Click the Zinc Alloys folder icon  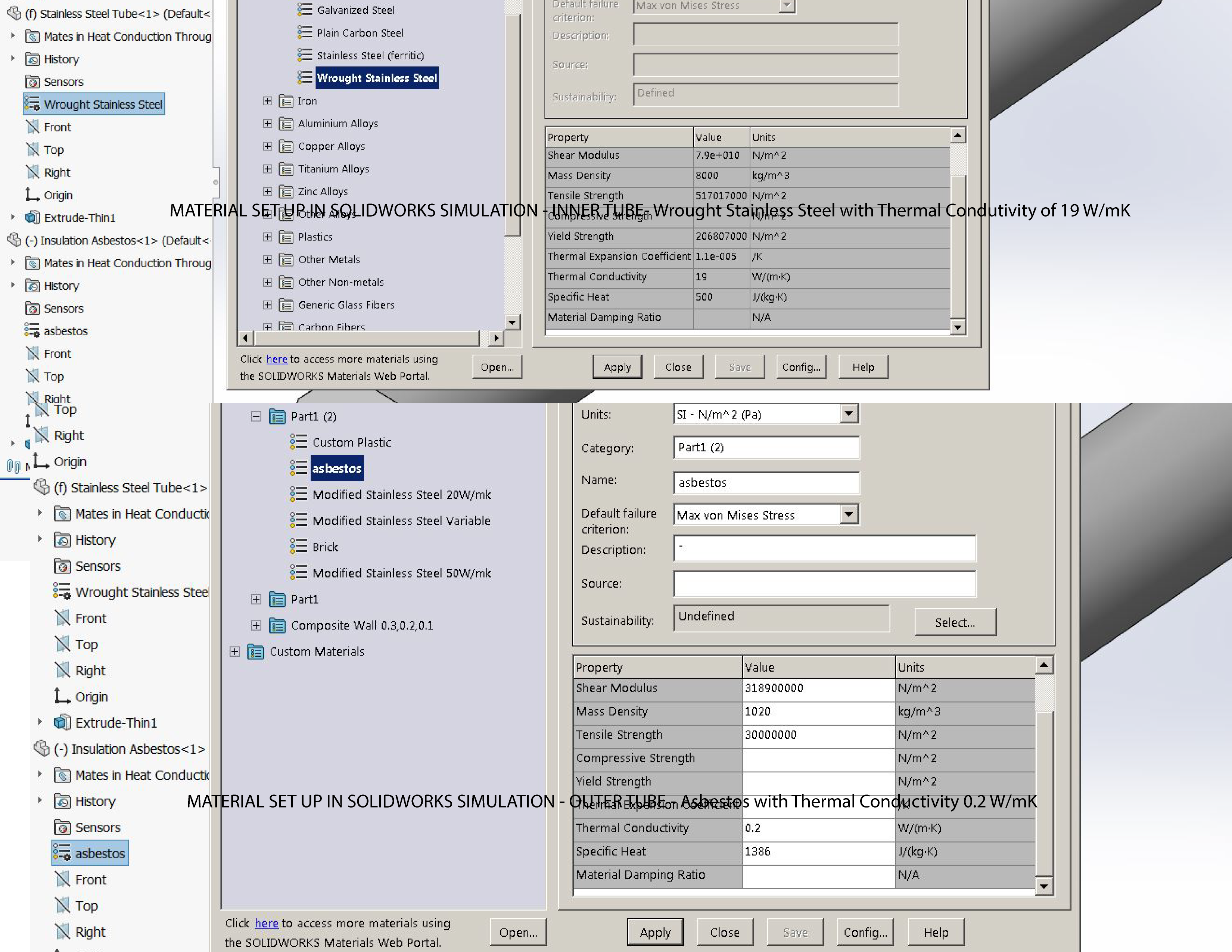(x=286, y=191)
